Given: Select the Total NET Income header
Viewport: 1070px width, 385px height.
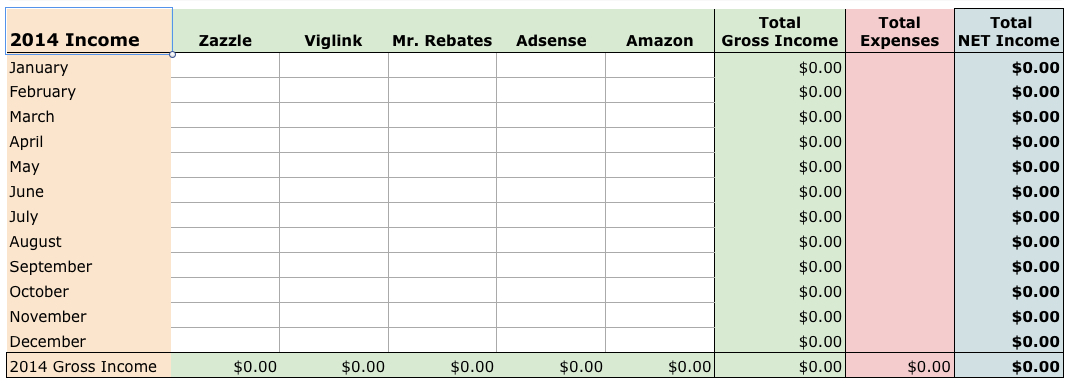Looking at the screenshot, I should pyautogui.click(x=1010, y=31).
